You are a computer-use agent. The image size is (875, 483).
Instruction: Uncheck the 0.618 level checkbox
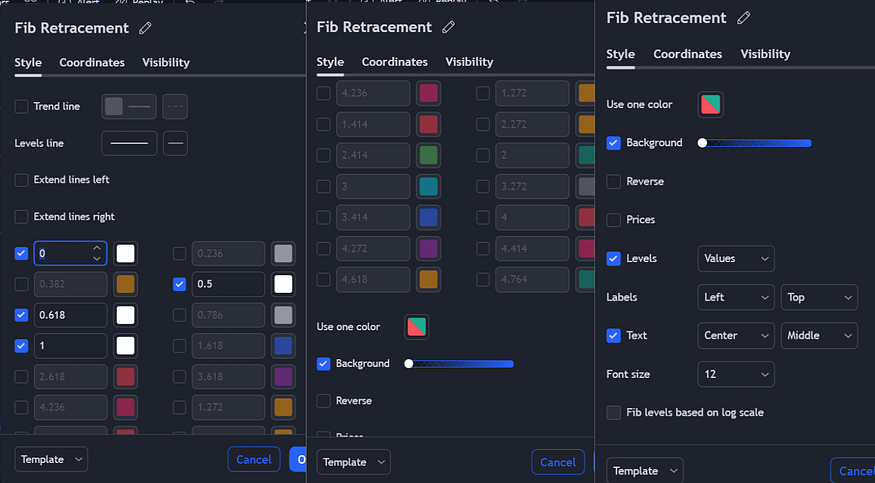(x=21, y=315)
